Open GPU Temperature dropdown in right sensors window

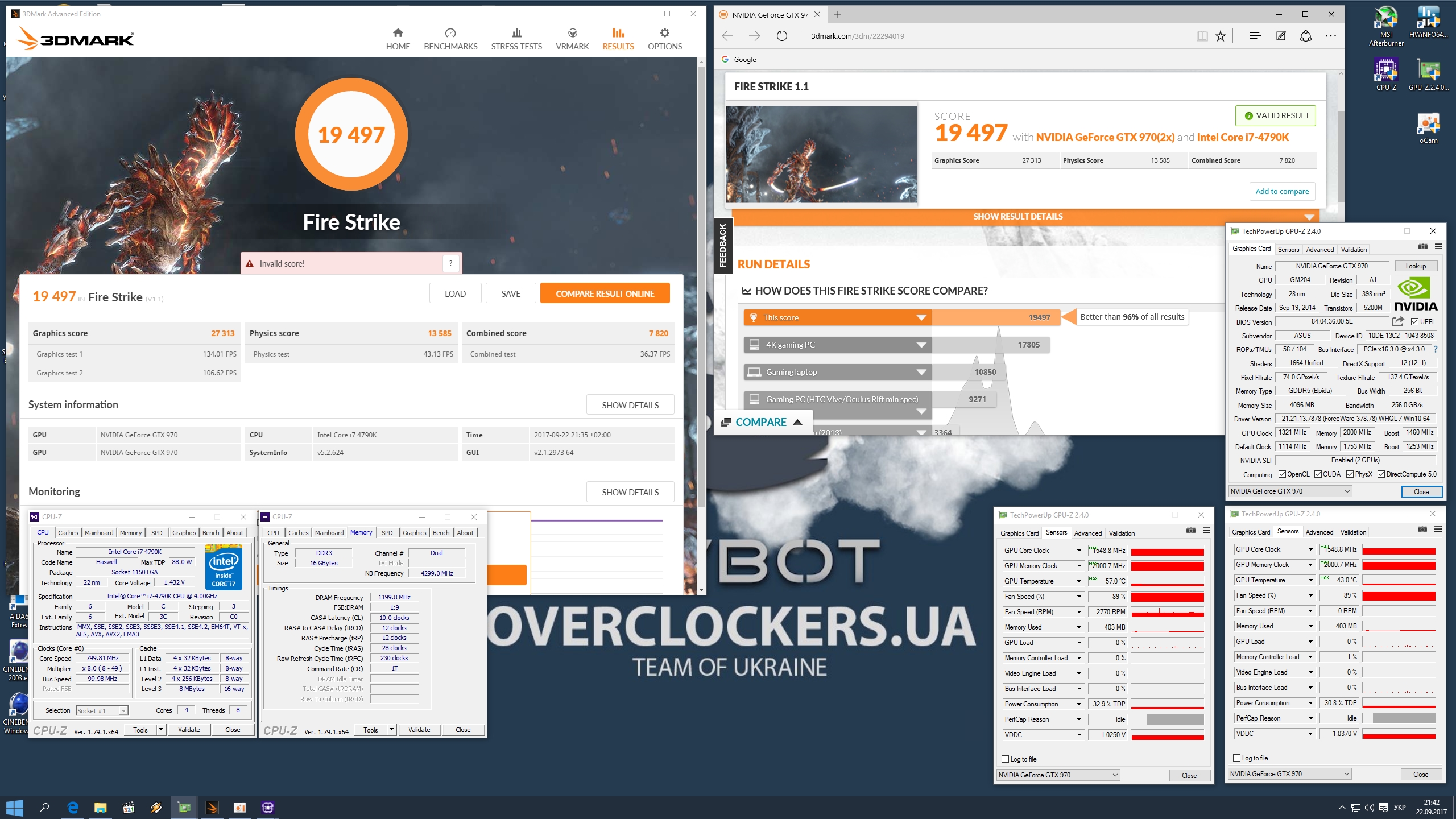tap(1310, 580)
